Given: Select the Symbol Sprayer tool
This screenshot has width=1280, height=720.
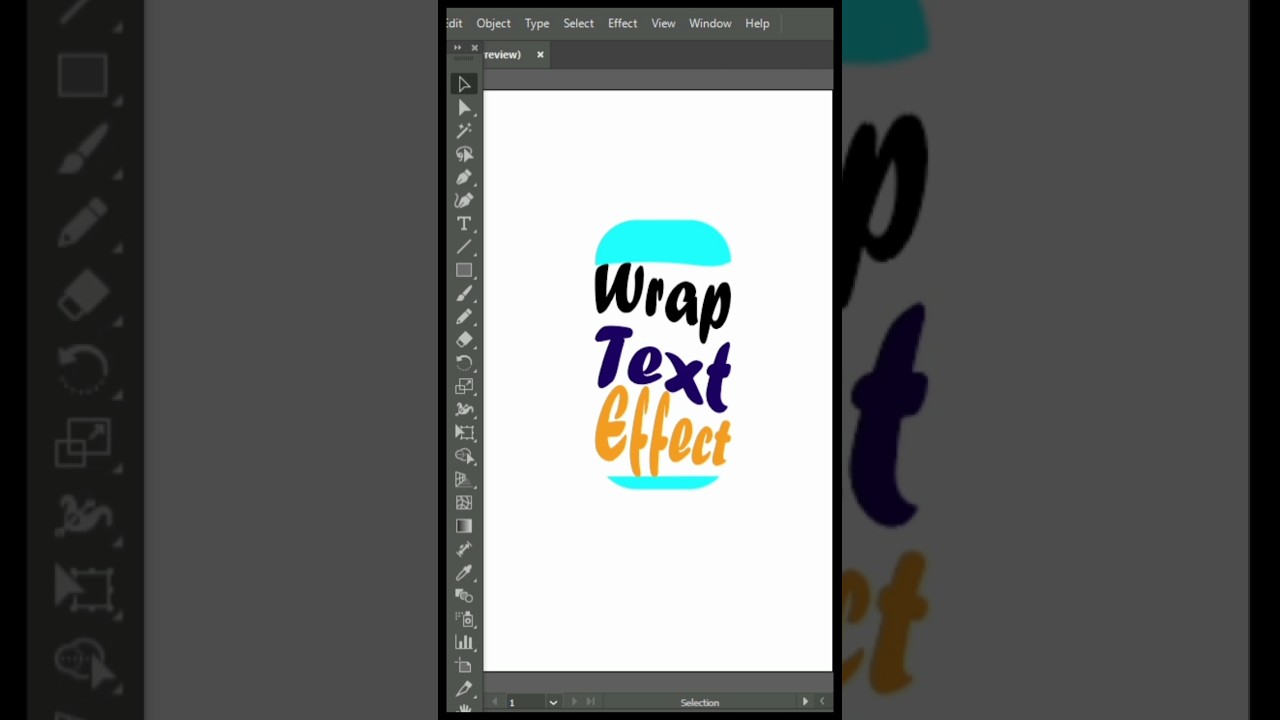Looking at the screenshot, I should [x=464, y=619].
